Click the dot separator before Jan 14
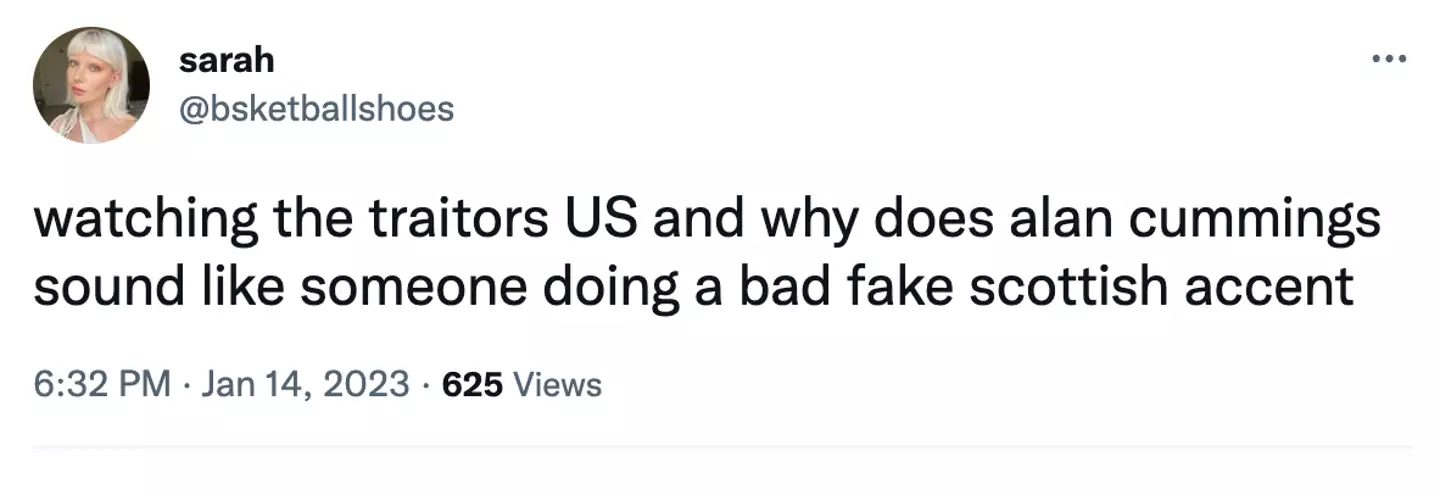 [186, 383]
